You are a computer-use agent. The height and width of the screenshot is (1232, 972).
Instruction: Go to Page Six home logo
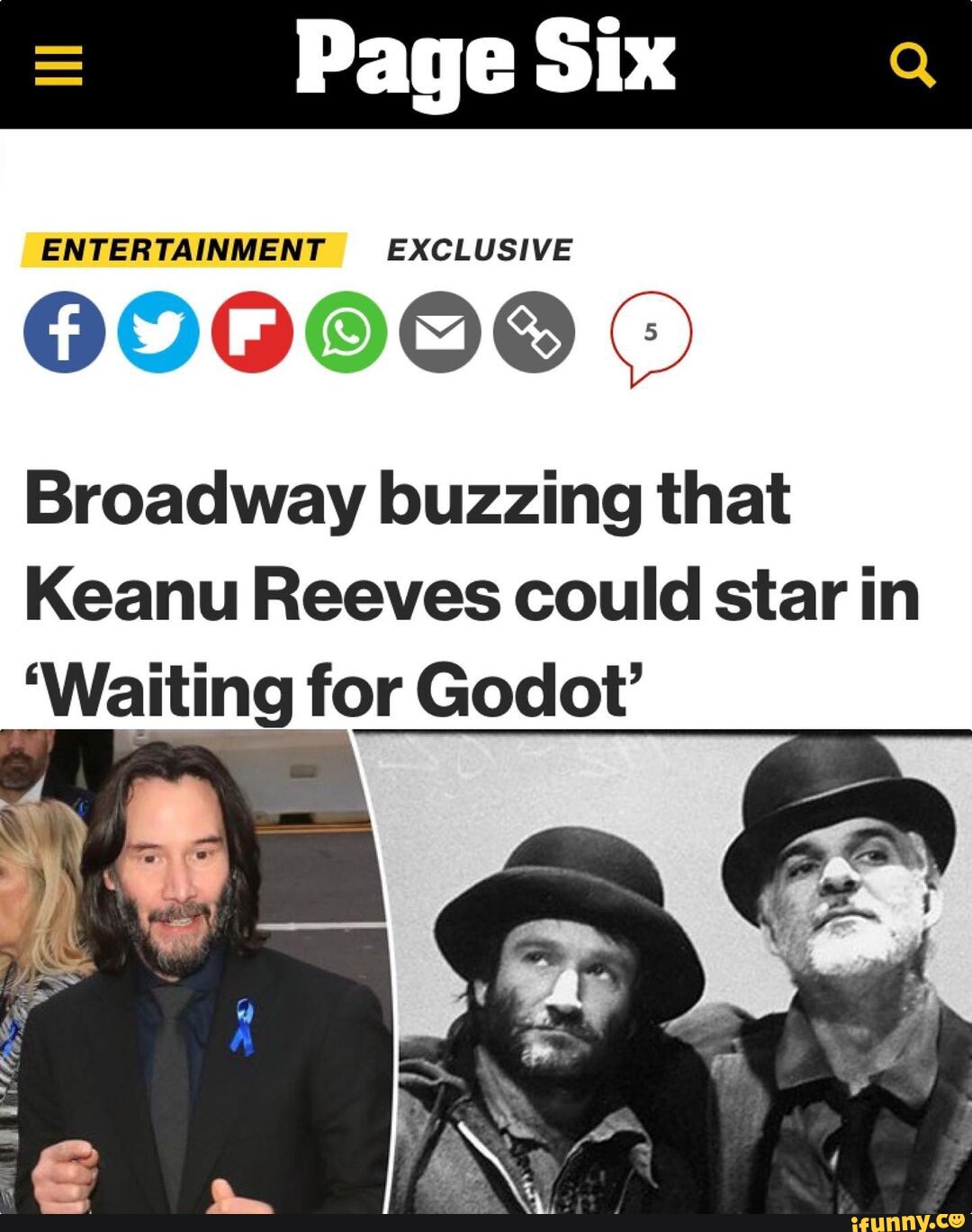[486, 63]
